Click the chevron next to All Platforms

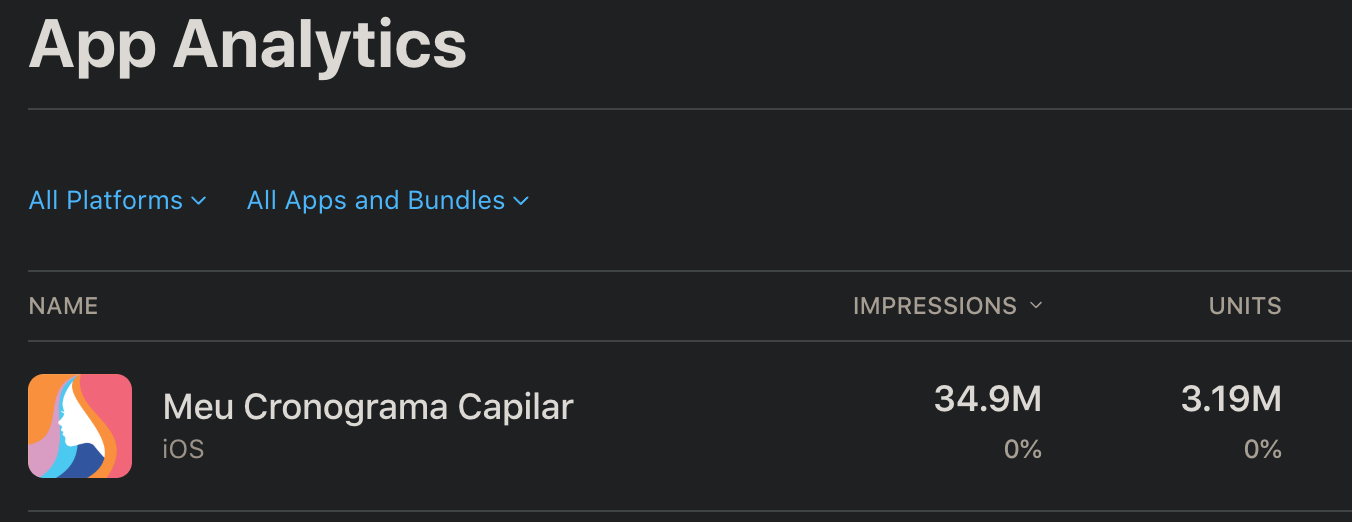pos(198,201)
